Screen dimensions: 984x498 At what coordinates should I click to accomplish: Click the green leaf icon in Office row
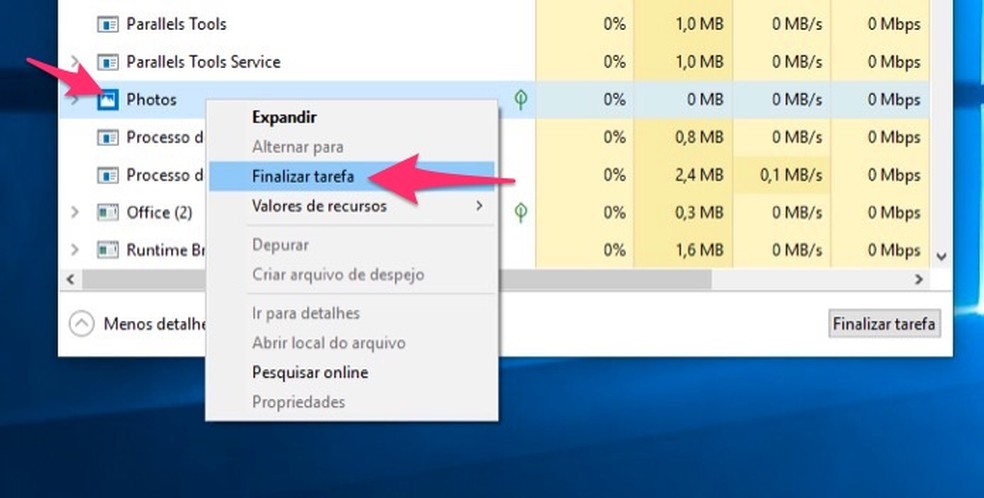pyautogui.click(x=520, y=212)
